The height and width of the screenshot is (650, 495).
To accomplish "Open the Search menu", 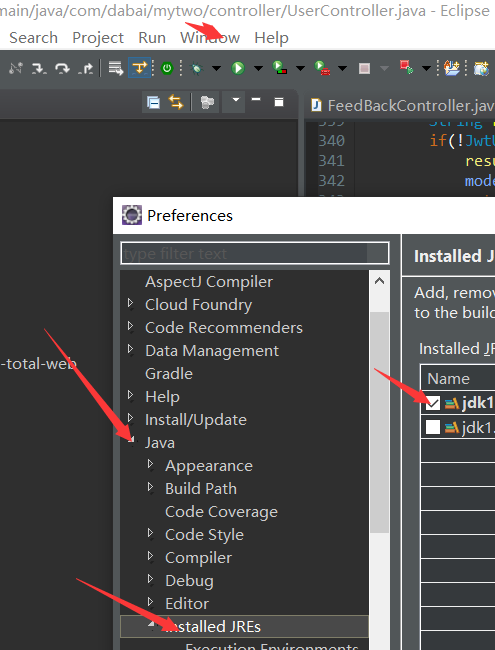I will [x=33, y=38].
